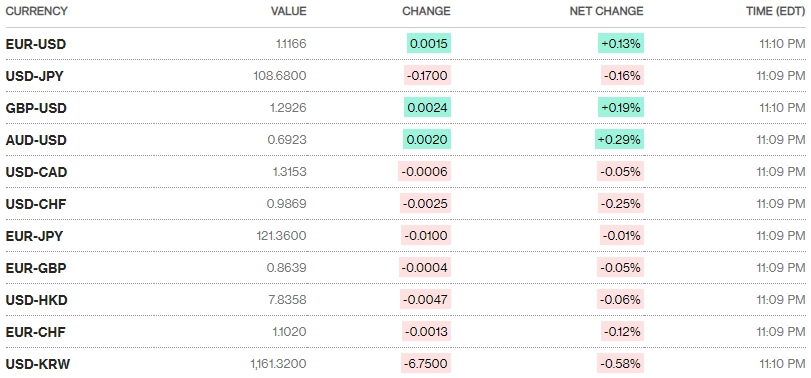Select the EUR-GBP value 0.8639
811x378 pixels.
coord(287,268)
